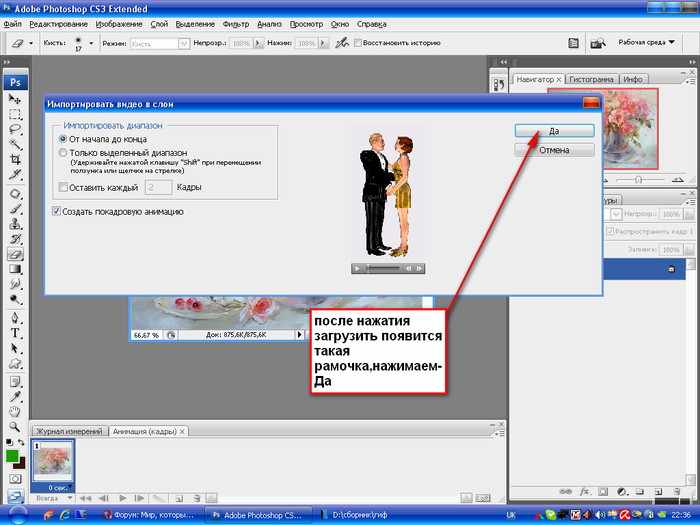
Task: Open the eraser tool preset dropdown
Action: pyautogui.click(x=31, y=43)
